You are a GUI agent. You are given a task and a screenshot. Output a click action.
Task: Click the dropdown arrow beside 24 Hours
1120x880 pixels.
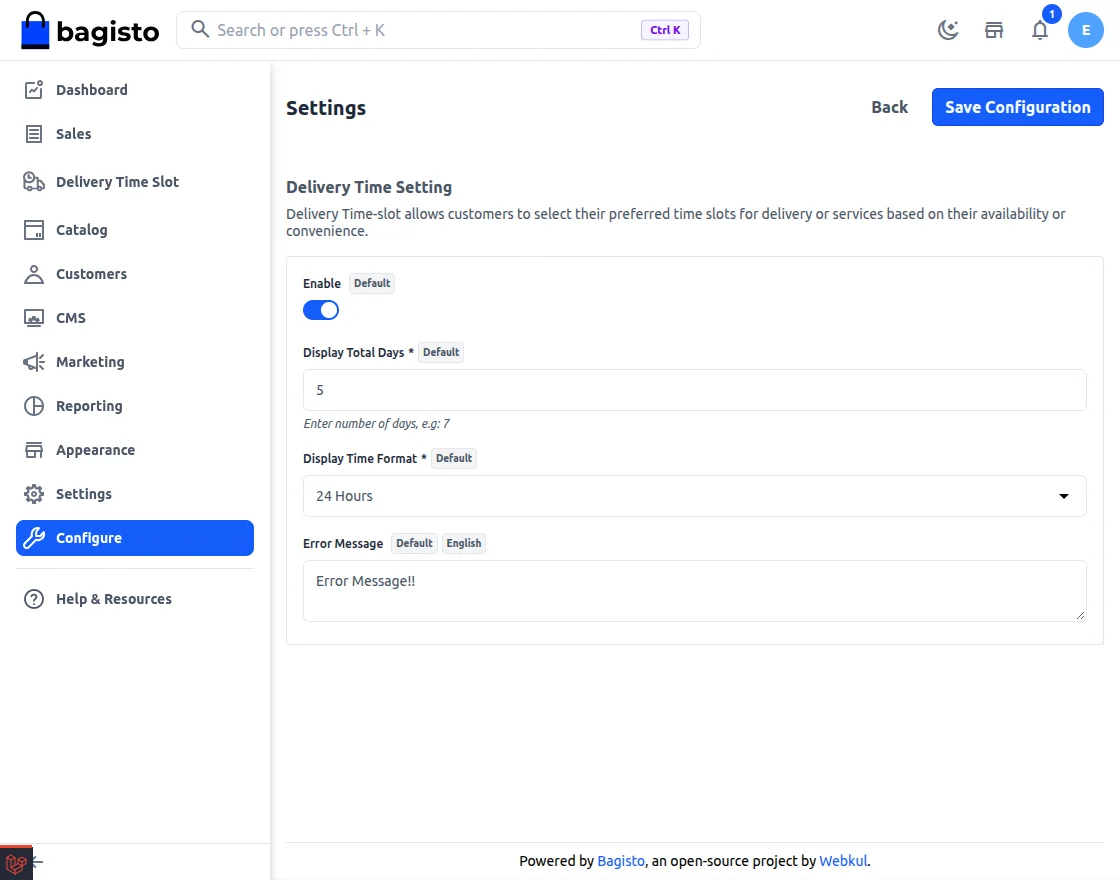tap(1064, 496)
